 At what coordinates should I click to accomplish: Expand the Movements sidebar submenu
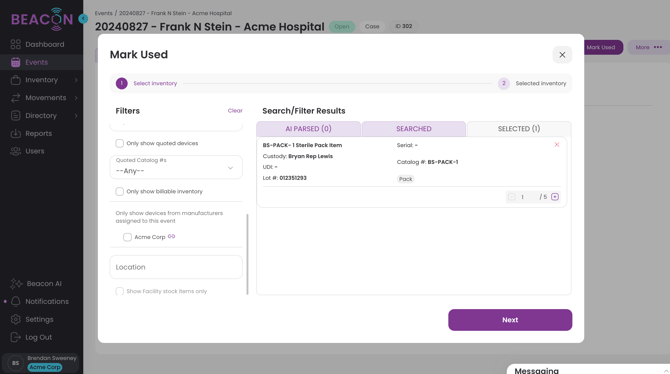tap(76, 98)
